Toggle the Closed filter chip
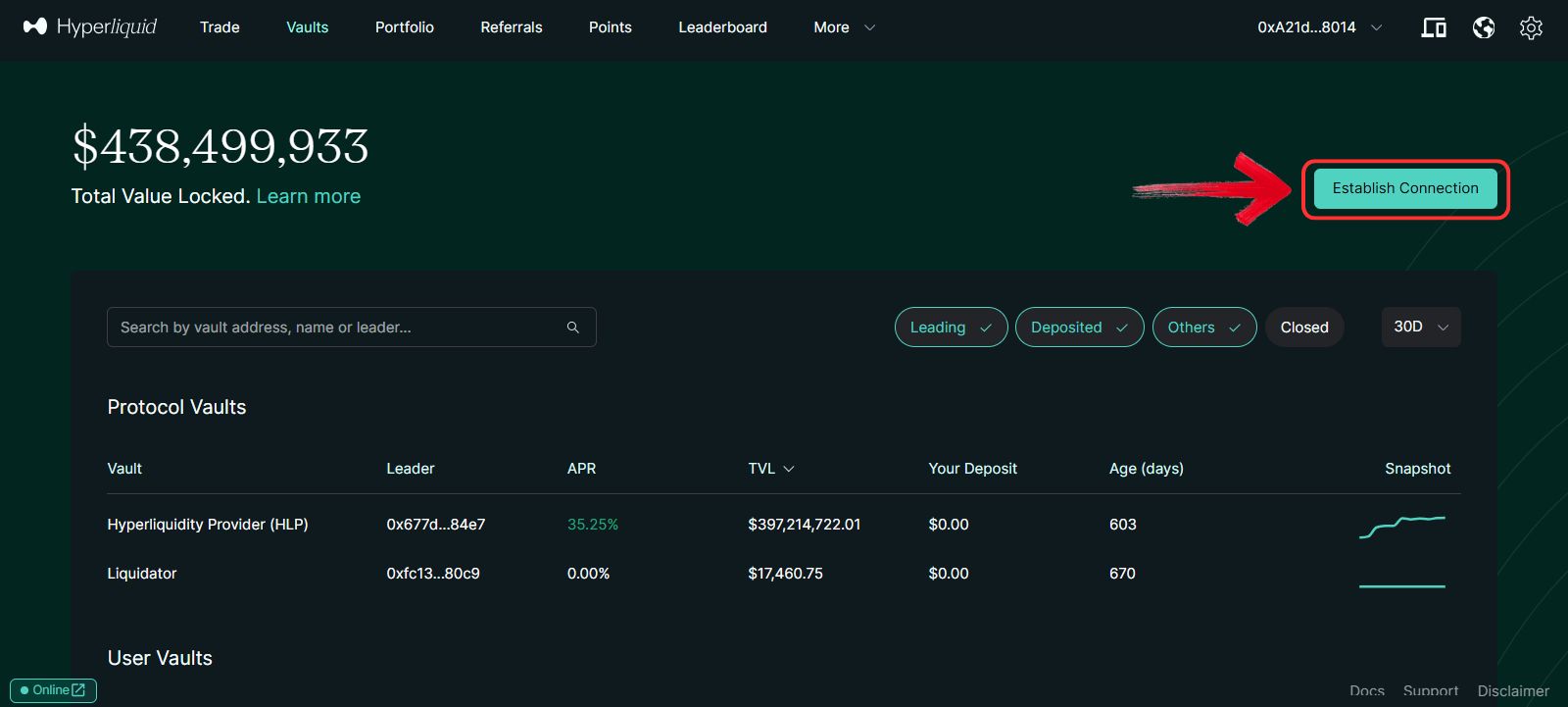This screenshot has height=707, width=1568. click(1304, 328)
